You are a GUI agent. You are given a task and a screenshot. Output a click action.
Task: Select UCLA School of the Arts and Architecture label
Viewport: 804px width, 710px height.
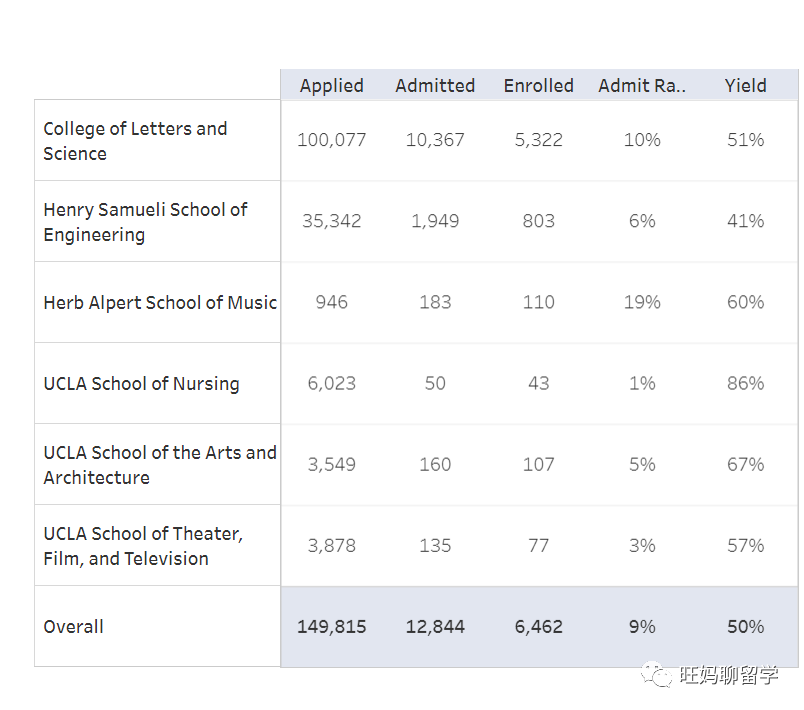pos(160,465)
